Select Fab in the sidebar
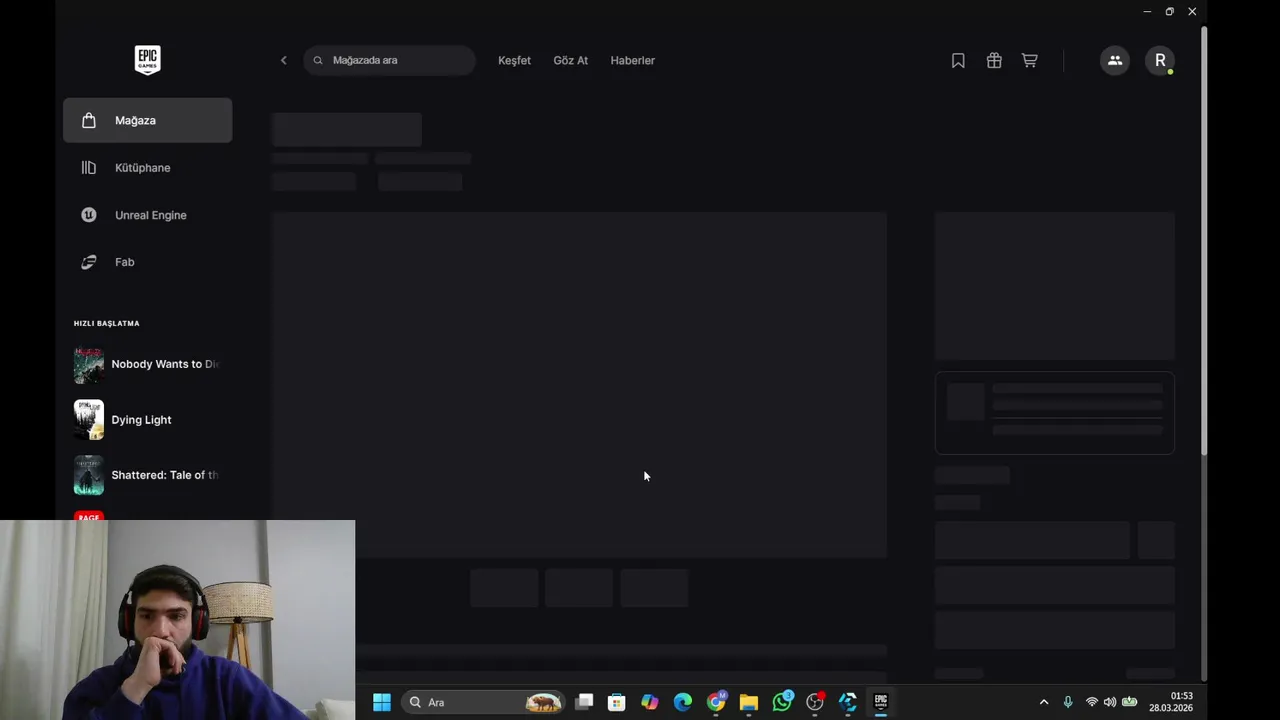 (x=147, y=262)
